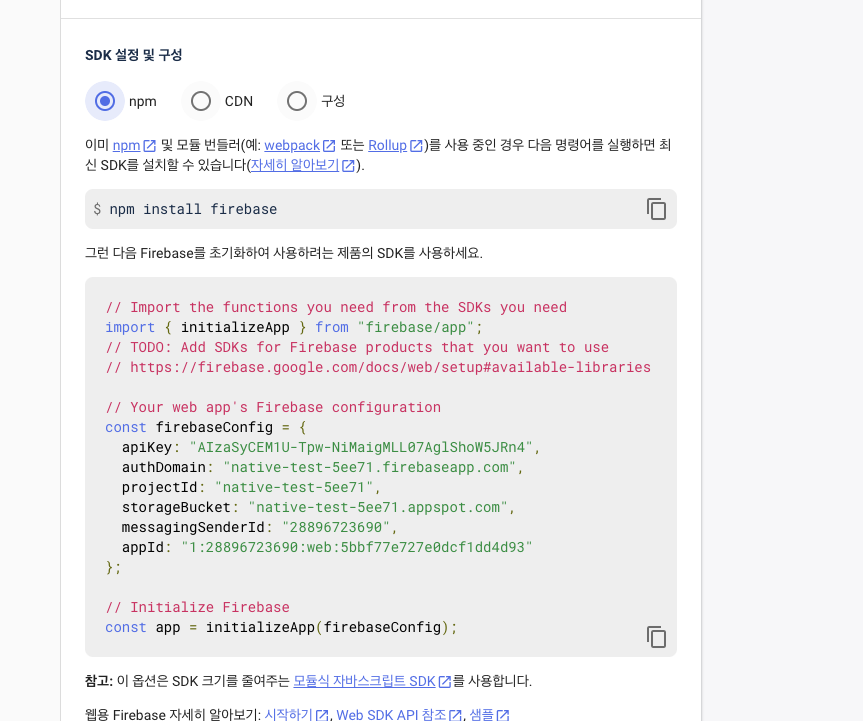This screenshot has height=721, width=863.
Task: Click the "// Your web app's Firebase configuration" comment
Action: (273, 408)
